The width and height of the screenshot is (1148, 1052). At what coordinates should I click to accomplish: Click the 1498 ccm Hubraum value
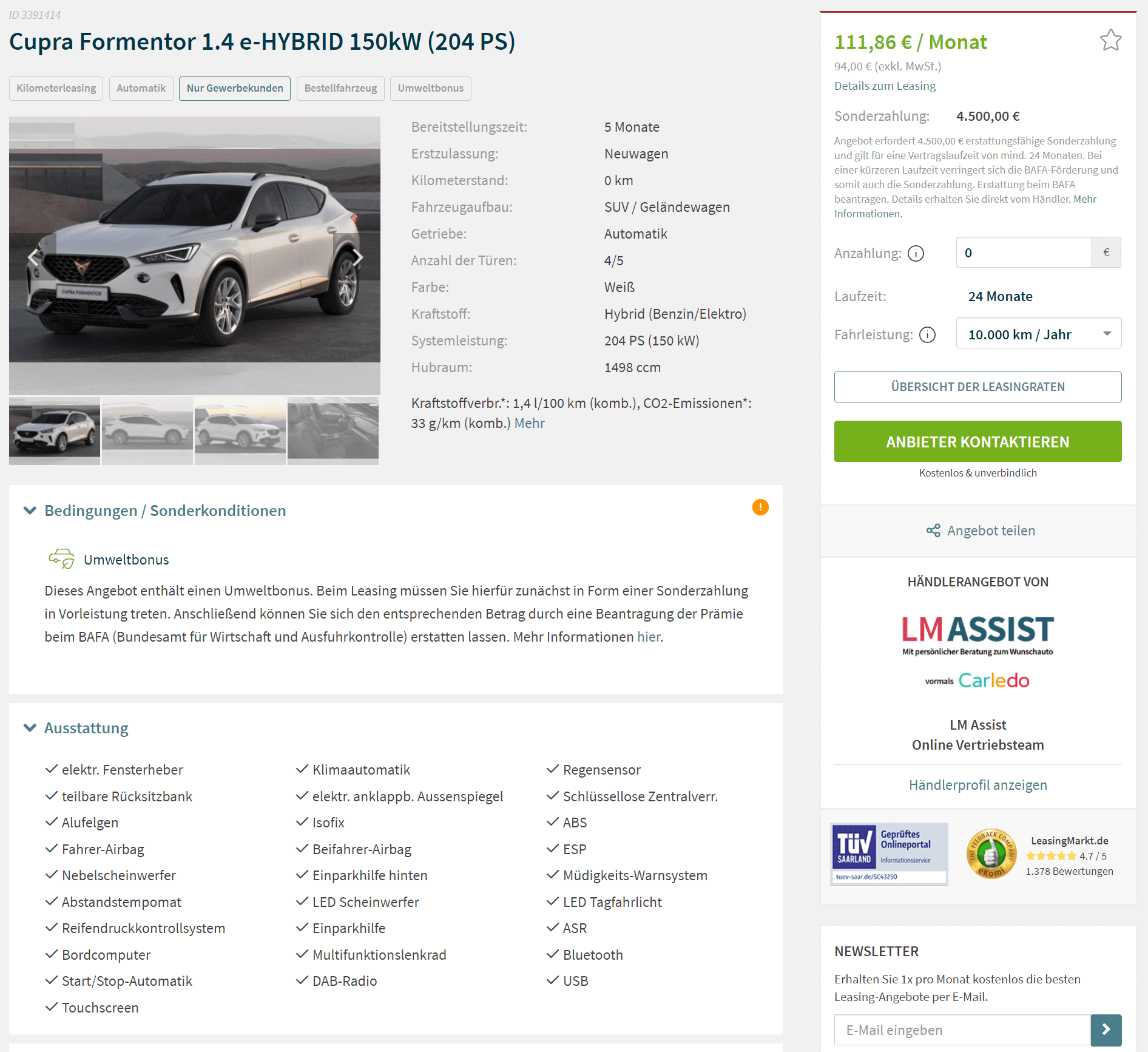pos(632,367)
